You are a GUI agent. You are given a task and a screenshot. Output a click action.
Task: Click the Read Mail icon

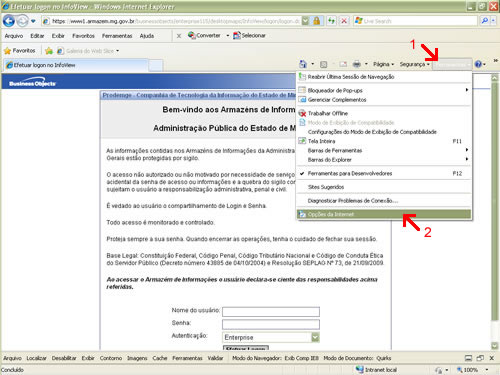(343, 64)
